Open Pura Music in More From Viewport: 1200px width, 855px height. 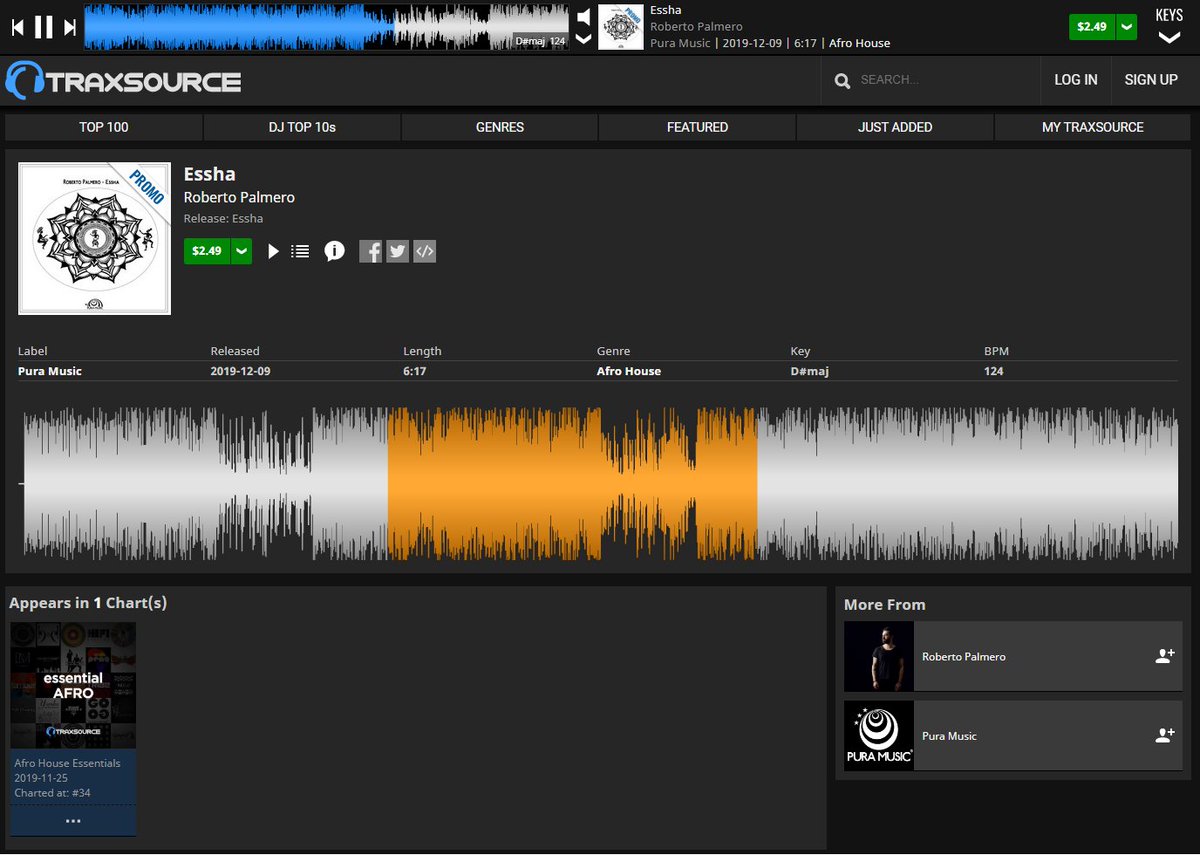click(949, 736)
